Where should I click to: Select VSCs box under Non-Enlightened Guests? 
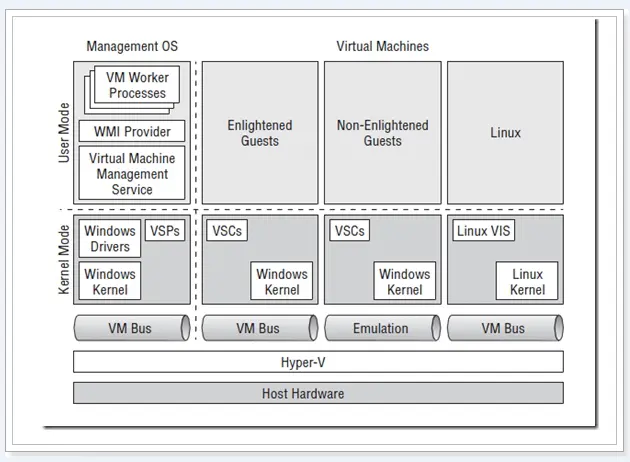click(x=350, y=231)
